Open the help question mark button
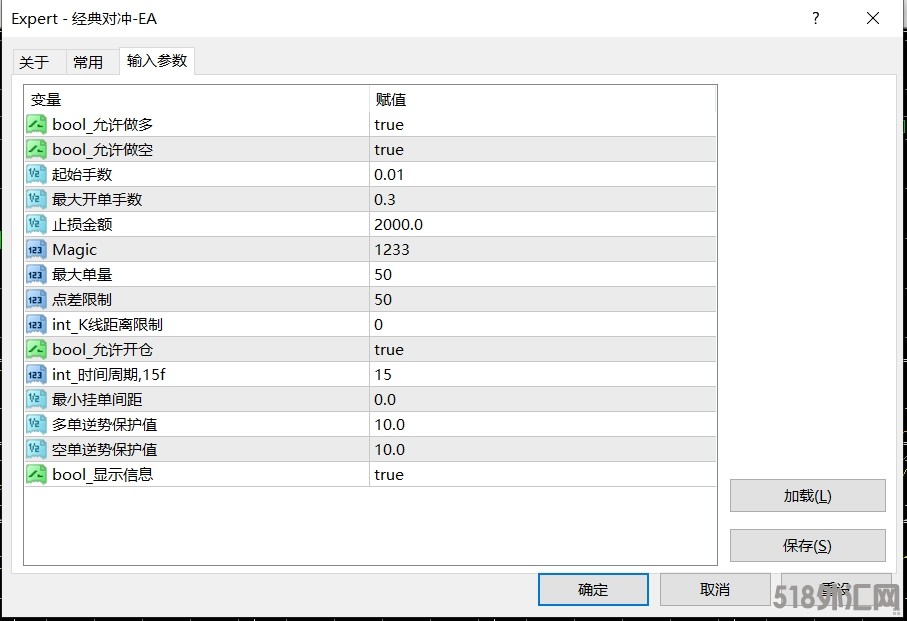The height and width of the screenshot is (621, 907). coord(816,19)
